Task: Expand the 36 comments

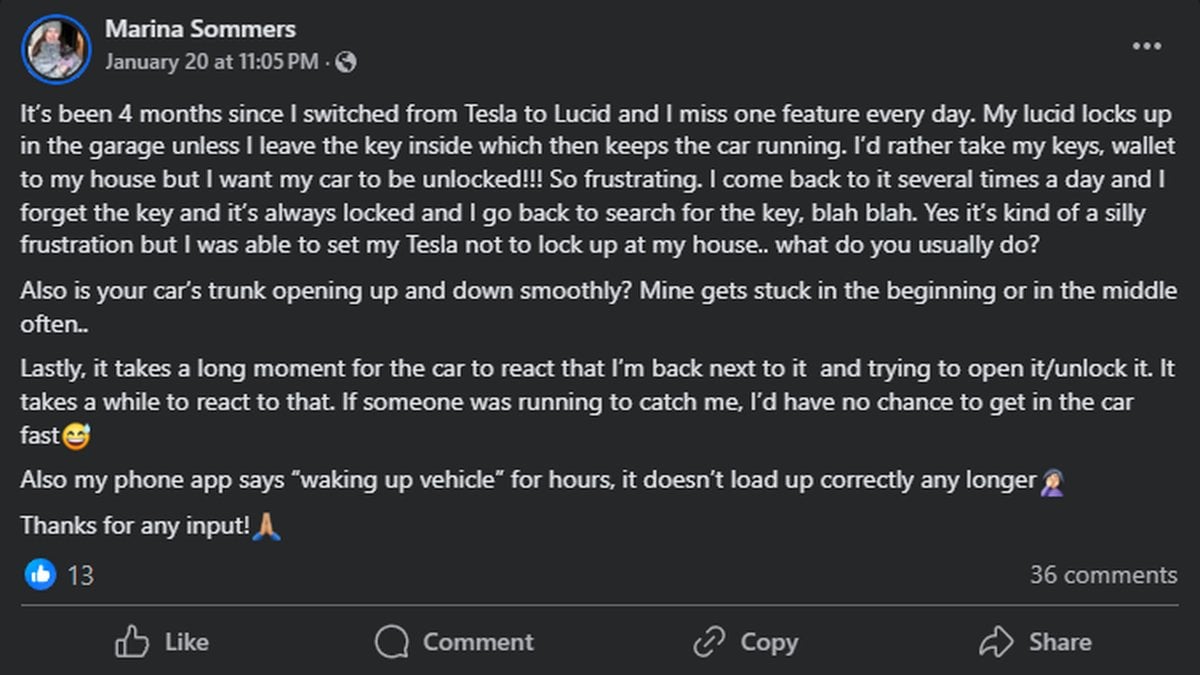Action: (1103, 575)
